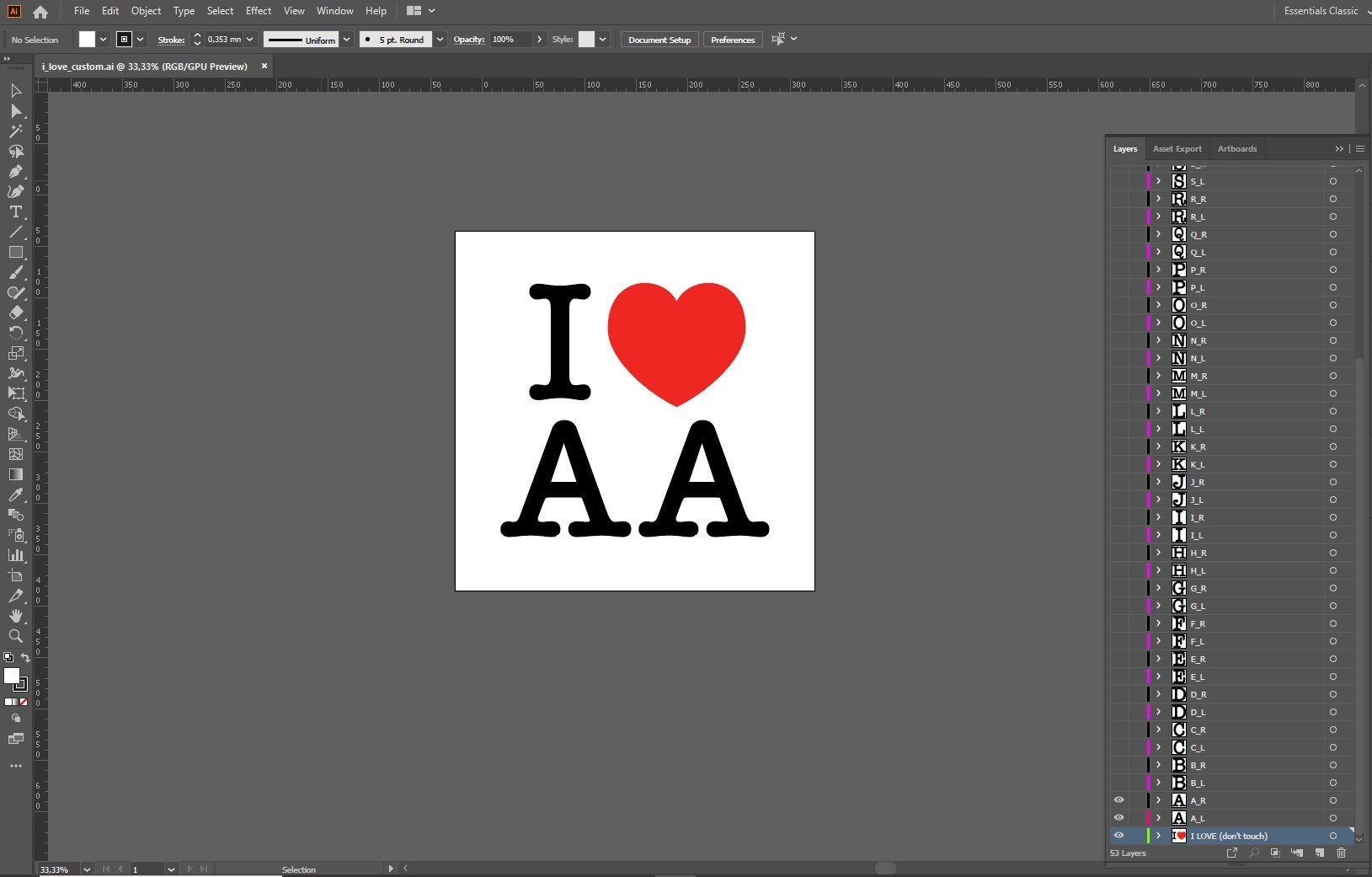Show the H_L layer

(1118, 570)
